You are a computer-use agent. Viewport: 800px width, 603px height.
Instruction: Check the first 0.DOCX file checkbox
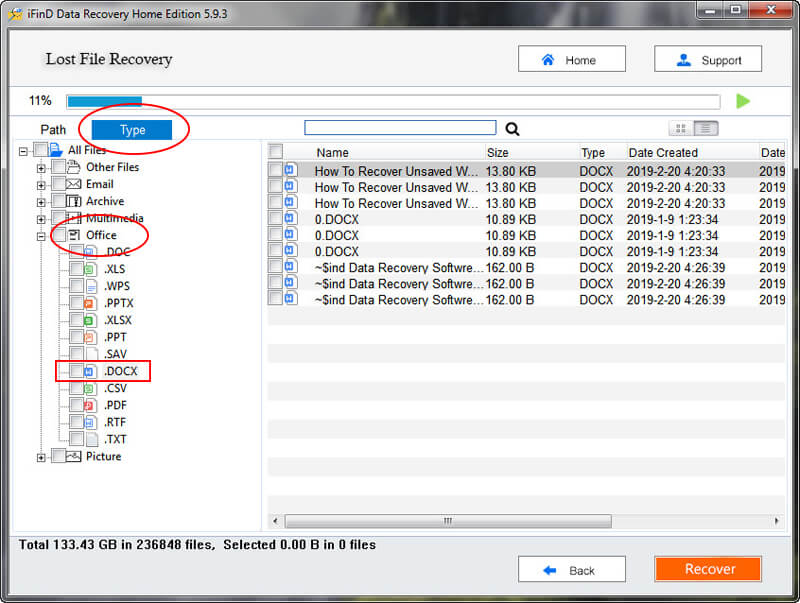(276, 218)
